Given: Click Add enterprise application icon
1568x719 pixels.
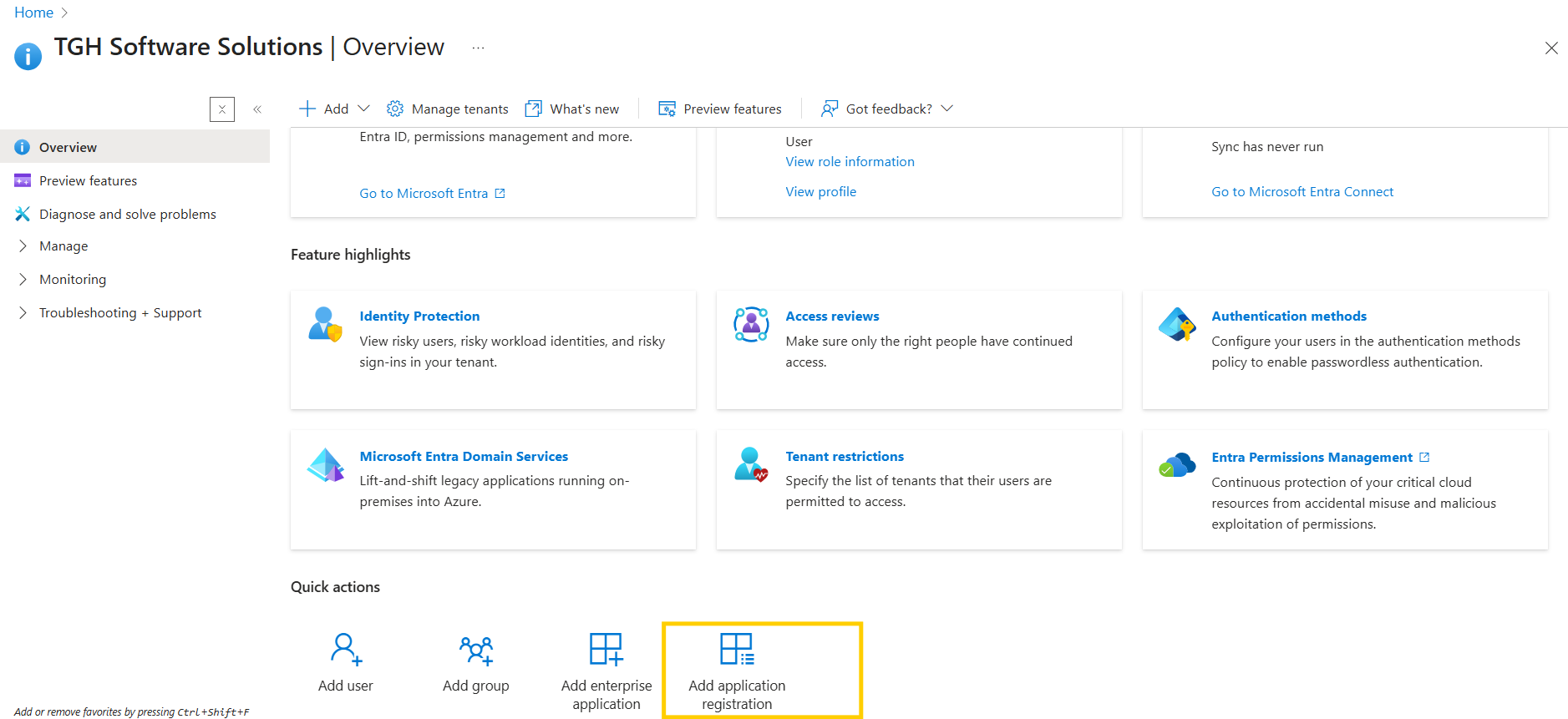Looking at the screenshot, I should click(x=606, y=649).
